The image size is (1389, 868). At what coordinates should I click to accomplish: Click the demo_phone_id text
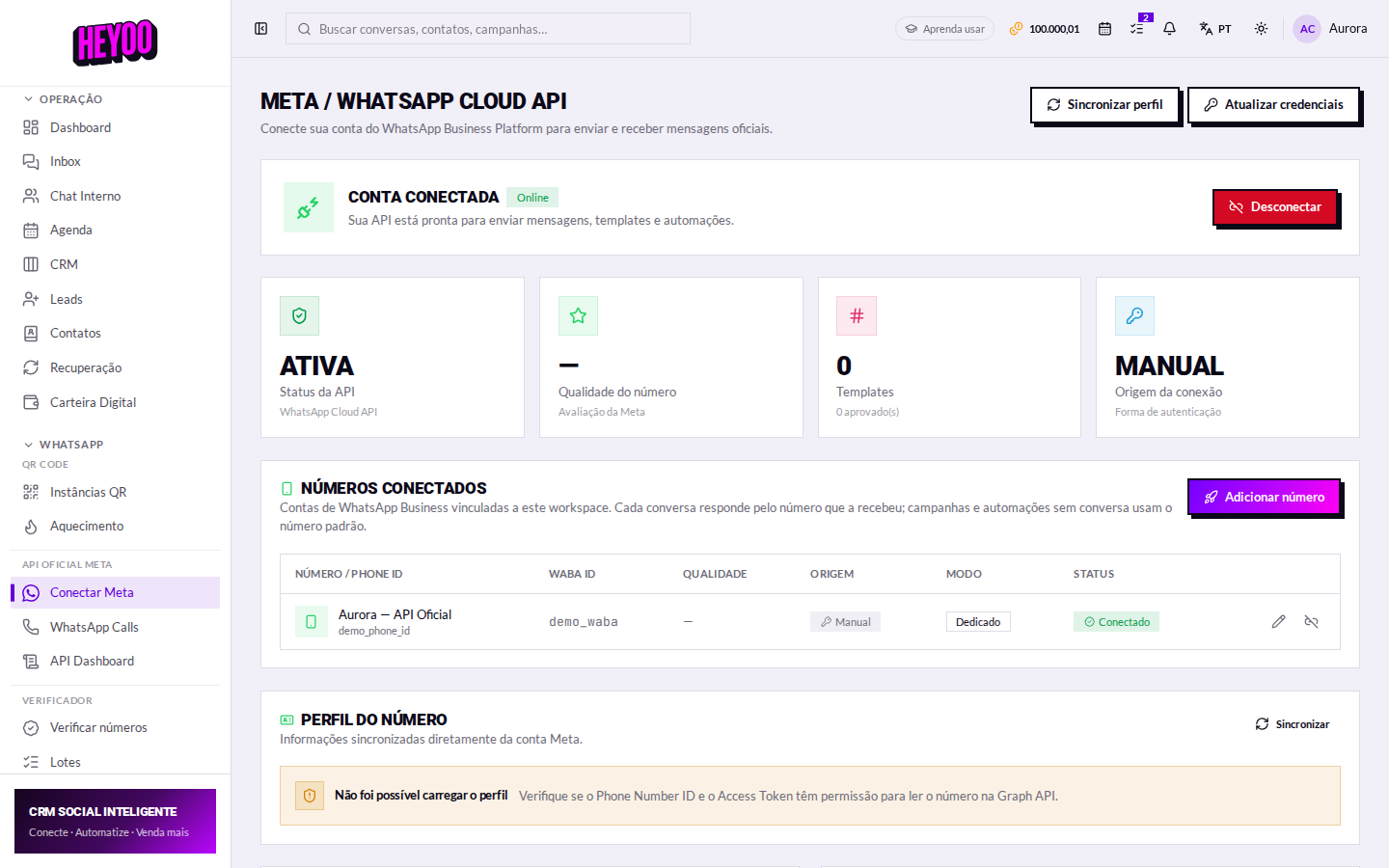374,631
